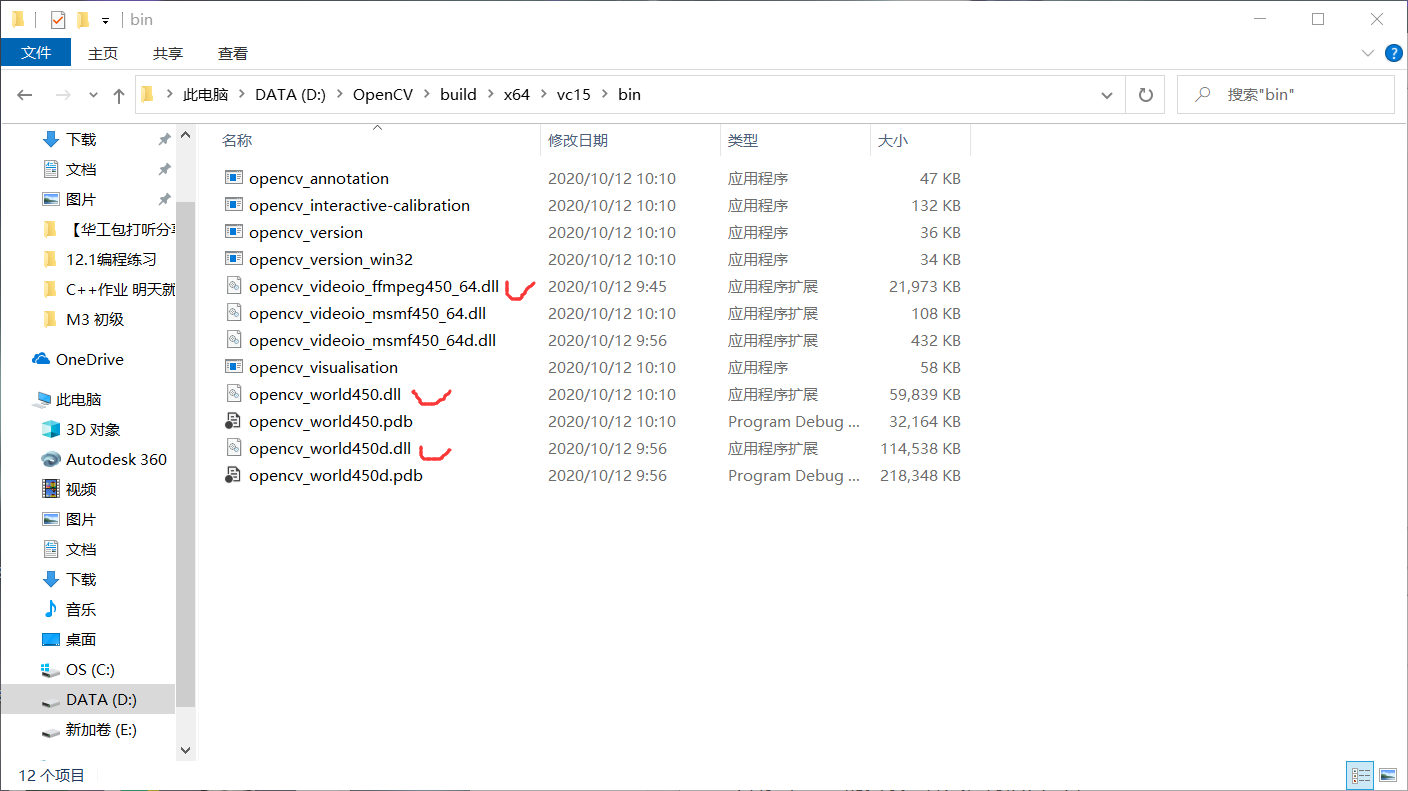Click date 2020/10/12 9:45 cell

click(607, 286)
